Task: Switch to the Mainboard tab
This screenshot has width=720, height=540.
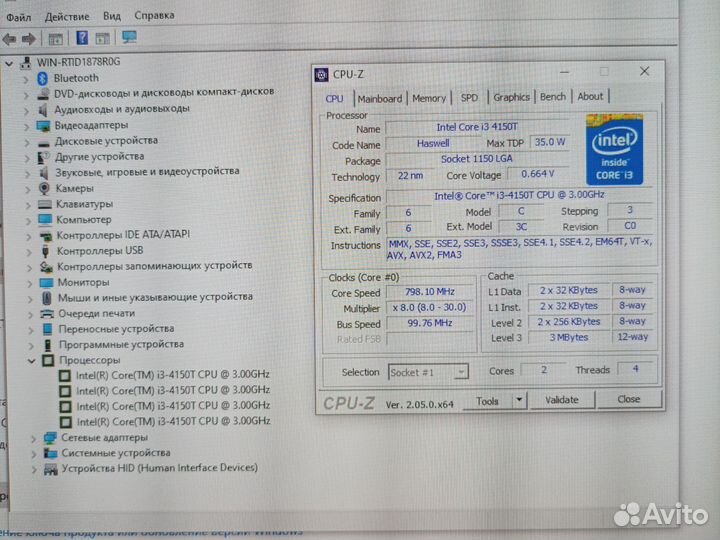Action: (x=380, y=99)
